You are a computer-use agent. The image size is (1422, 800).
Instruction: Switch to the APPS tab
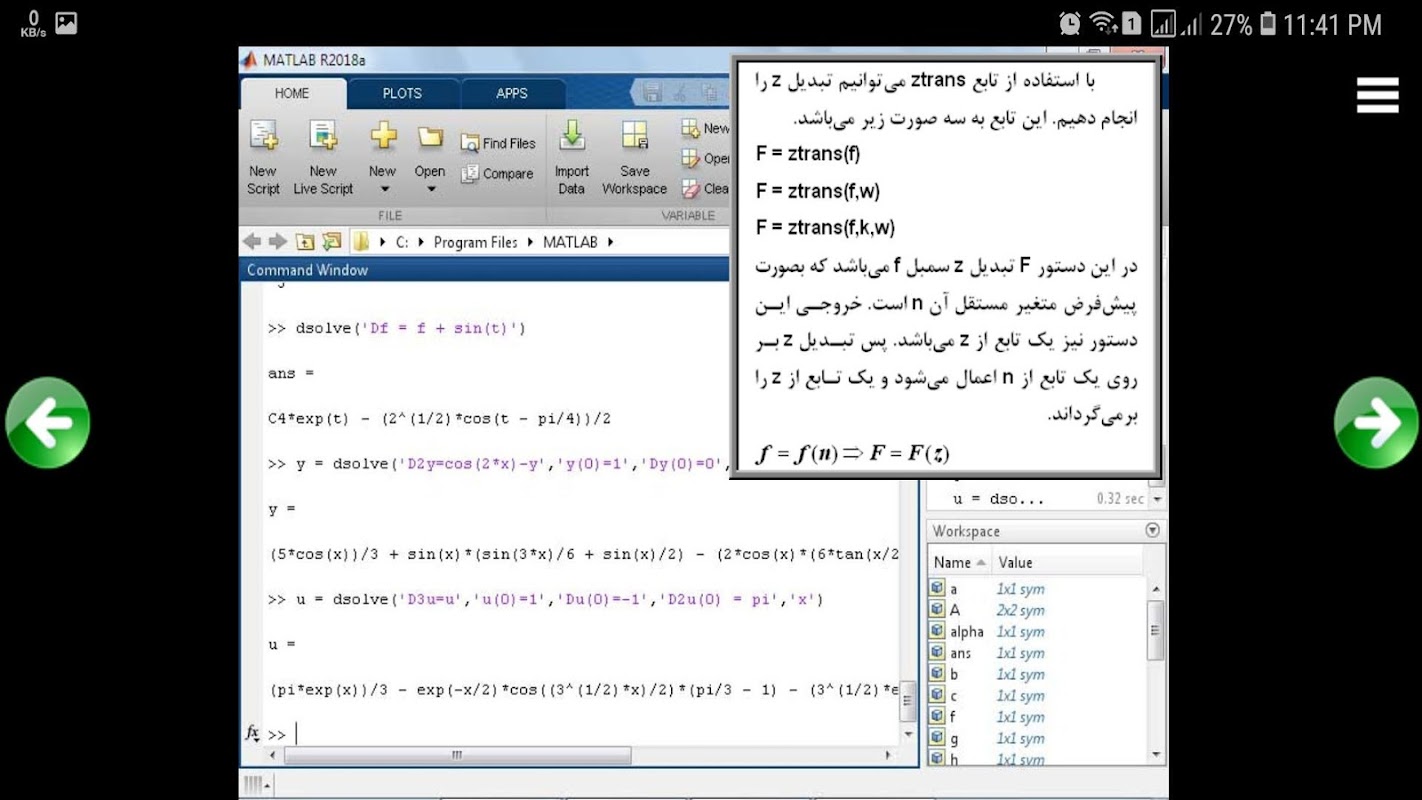pos(512,93)
